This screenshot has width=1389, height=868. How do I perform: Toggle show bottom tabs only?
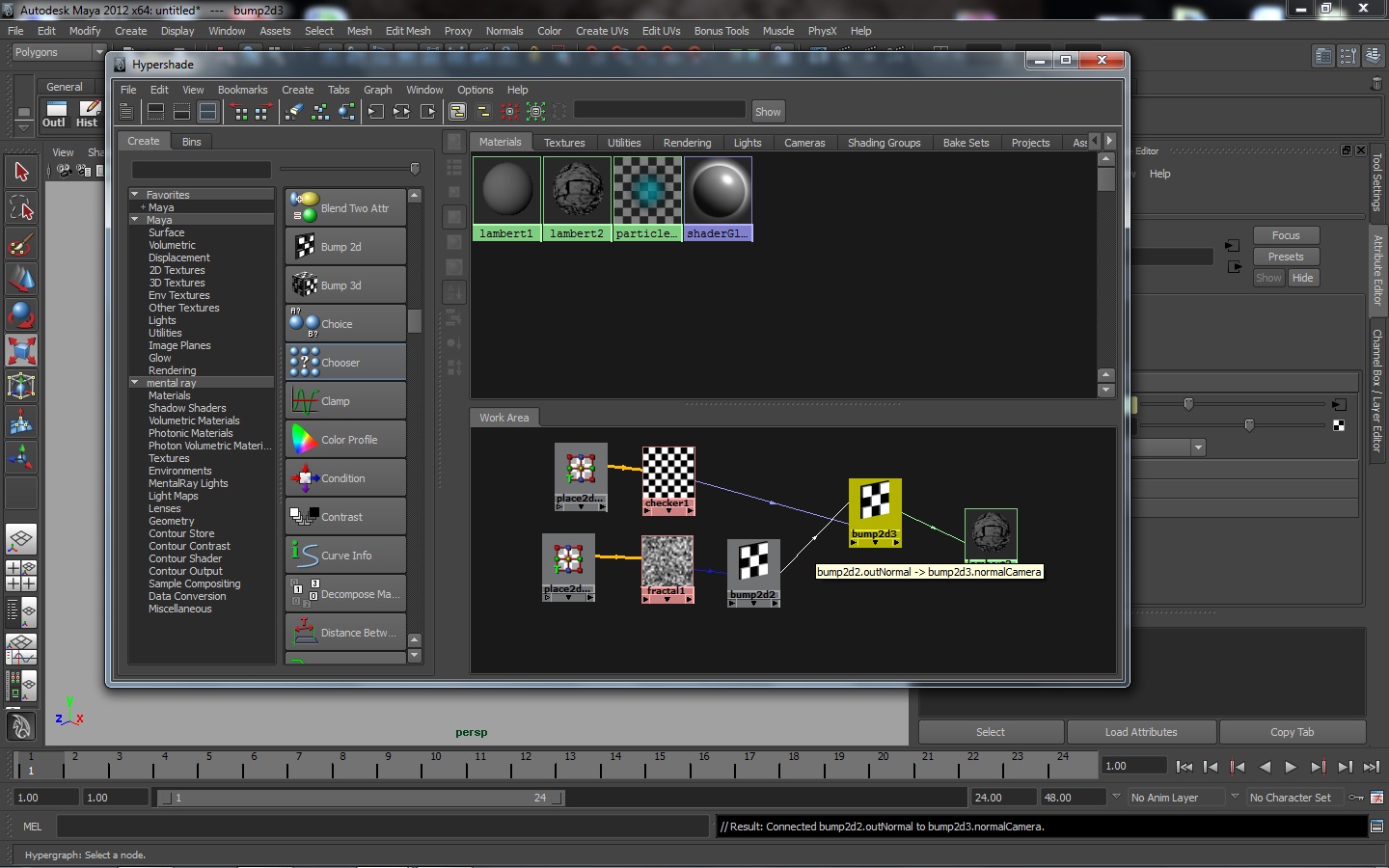pyautogui.click(x=181, y=112)
